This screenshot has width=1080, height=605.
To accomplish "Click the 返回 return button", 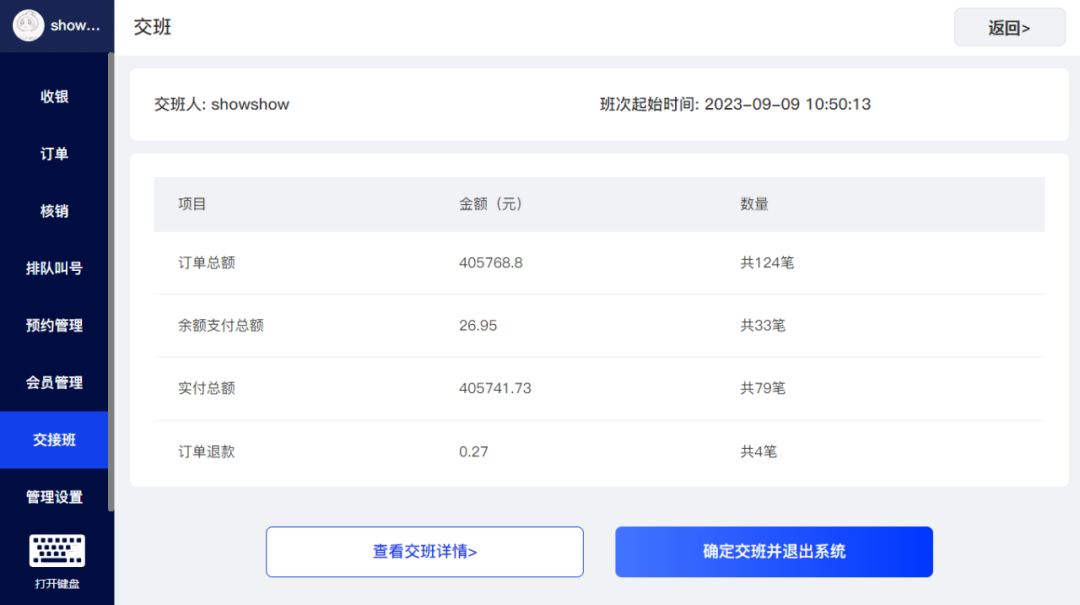I will (1009, 27).
